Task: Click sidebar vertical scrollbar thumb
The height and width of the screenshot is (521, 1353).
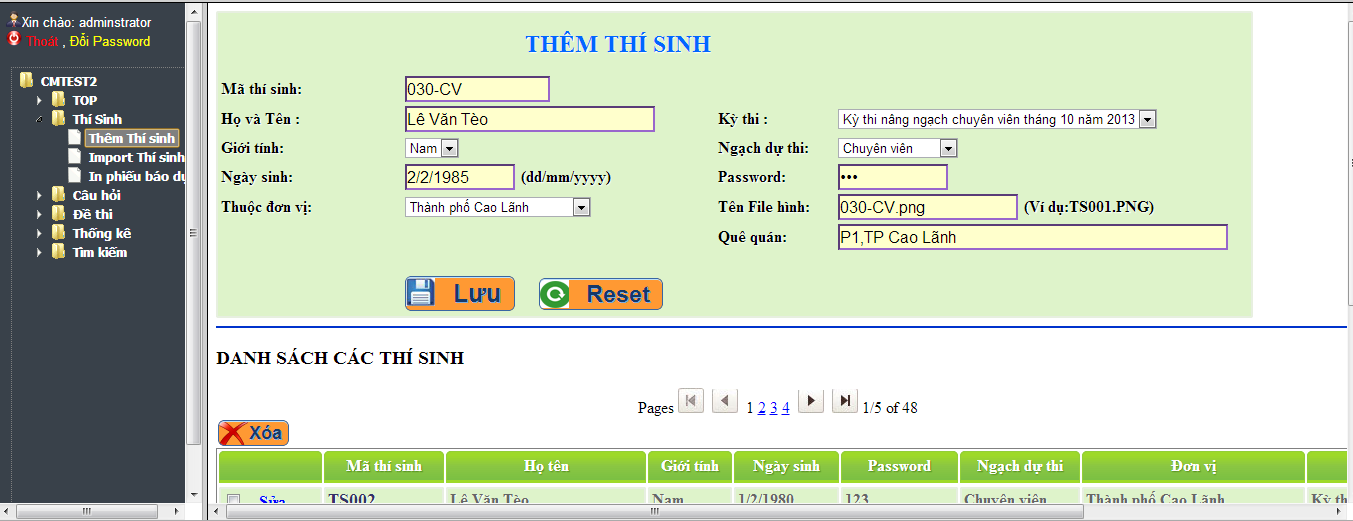Action: point(194,231)
